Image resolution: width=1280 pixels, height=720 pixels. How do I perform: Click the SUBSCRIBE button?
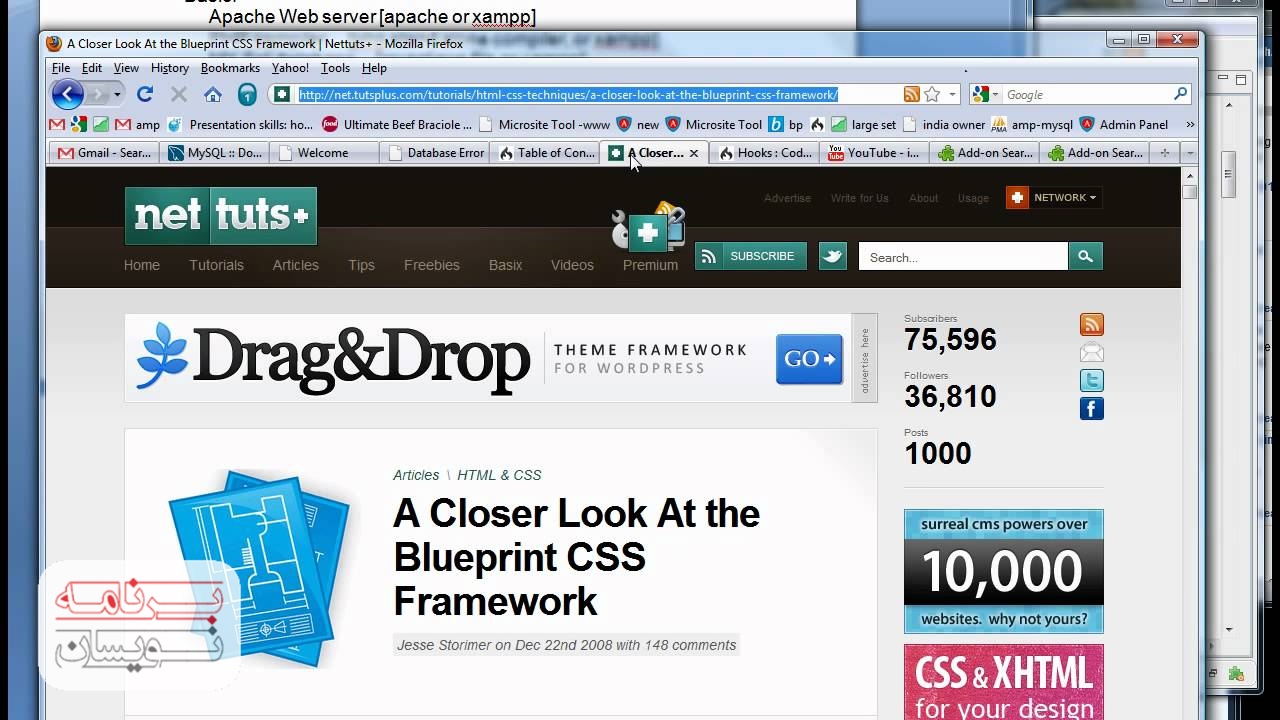pos(751,256)
